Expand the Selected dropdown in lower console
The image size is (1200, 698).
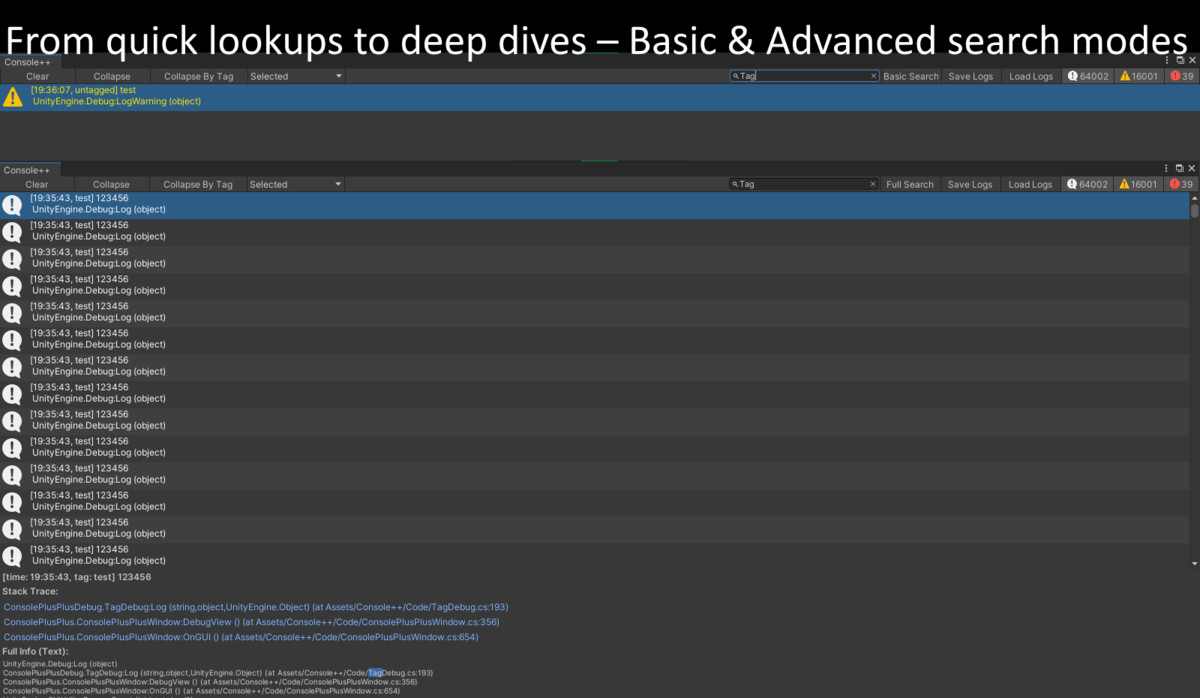coord(295,184)
